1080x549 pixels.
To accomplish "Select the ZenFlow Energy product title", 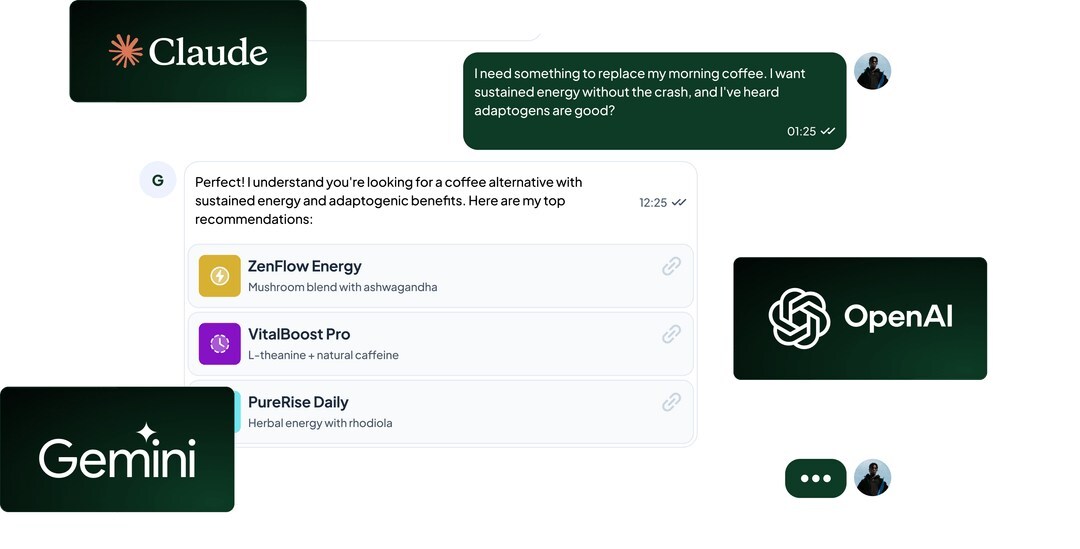I will [x=304, y=266].
